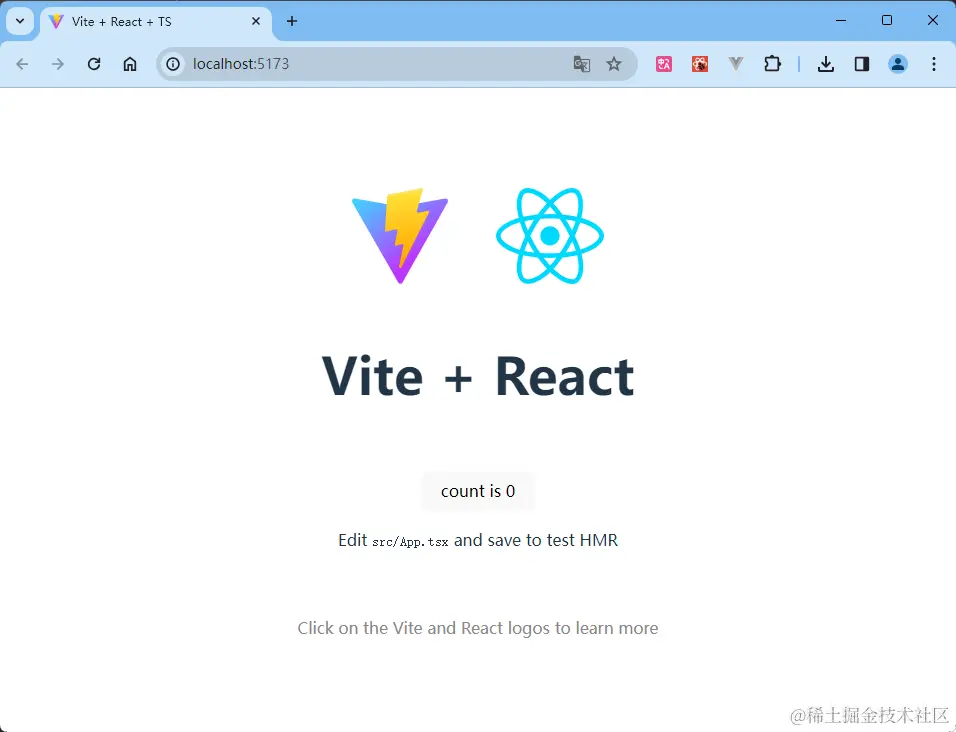Close the browser window
The height and width of the screenshot is (732, 956).
pyautogui.click(x=933, y=21)
